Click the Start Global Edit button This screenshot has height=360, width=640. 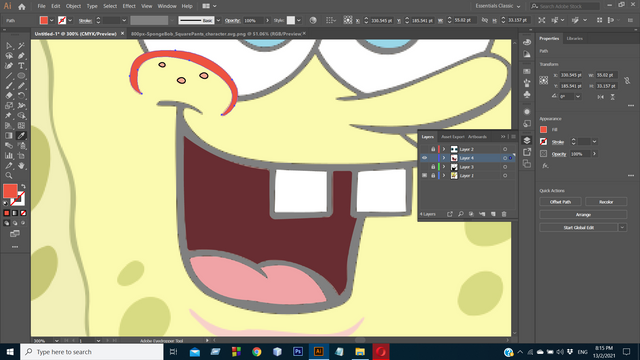click(x=578, y=227)
